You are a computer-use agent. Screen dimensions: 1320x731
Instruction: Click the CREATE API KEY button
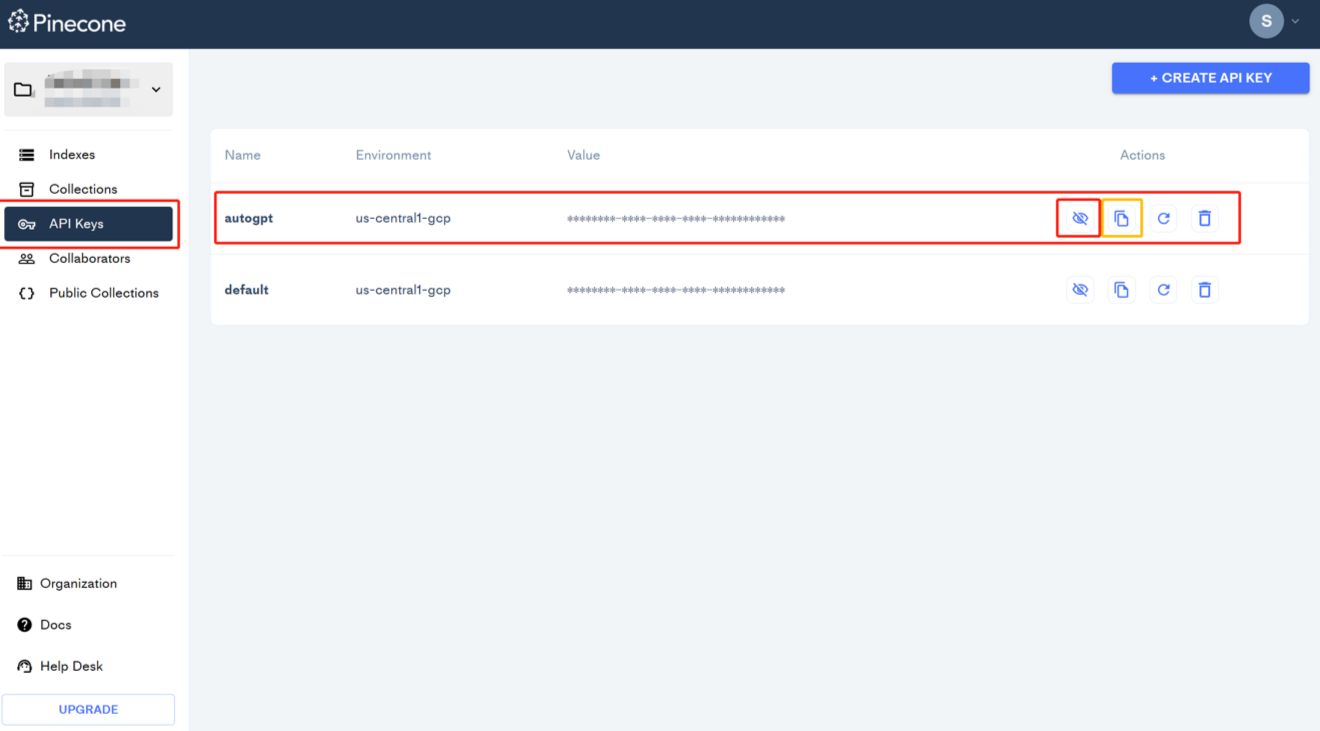click(x=1210, y=78)
